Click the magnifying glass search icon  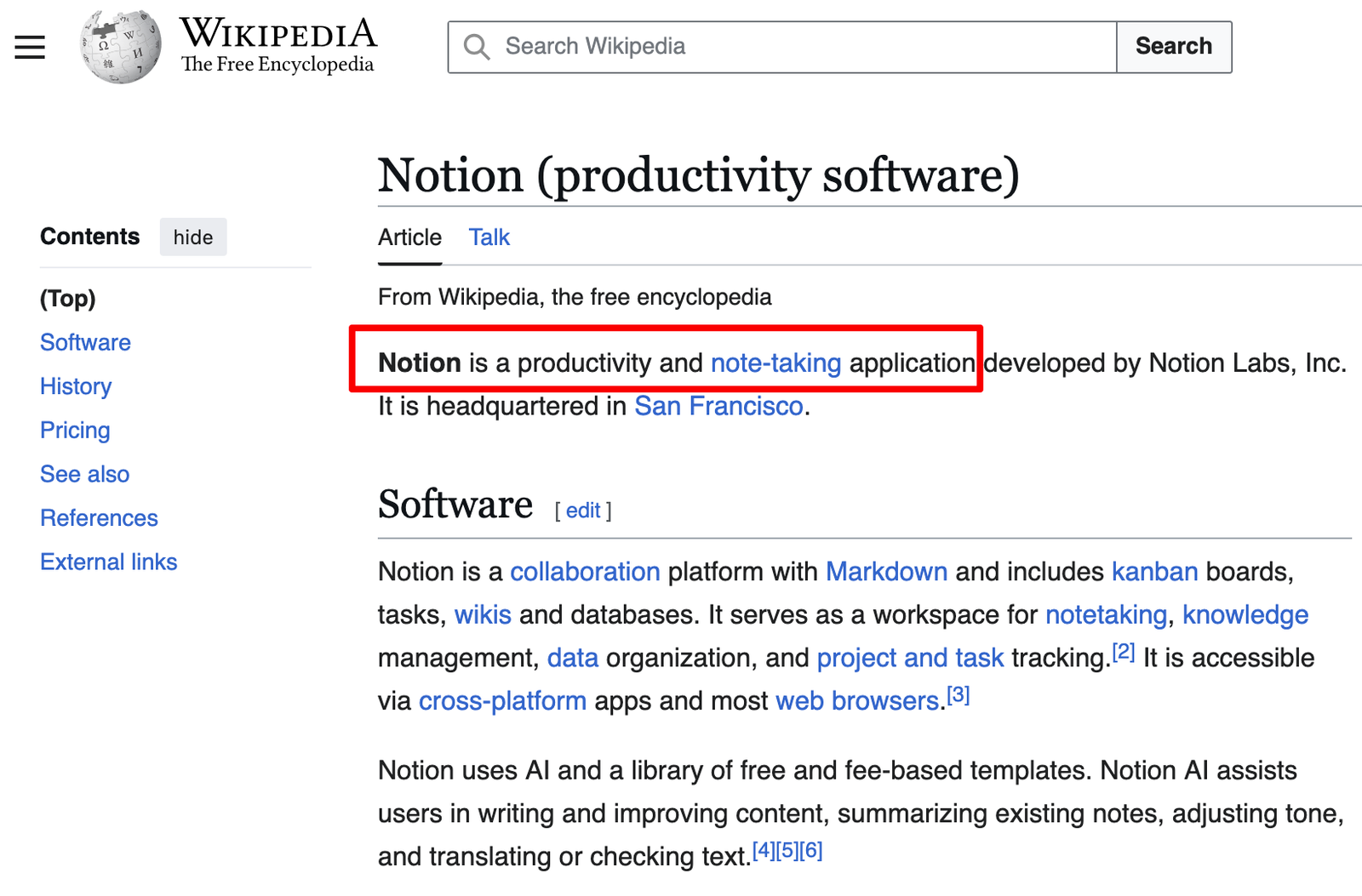pyautogui.click(x=477, y=47)
